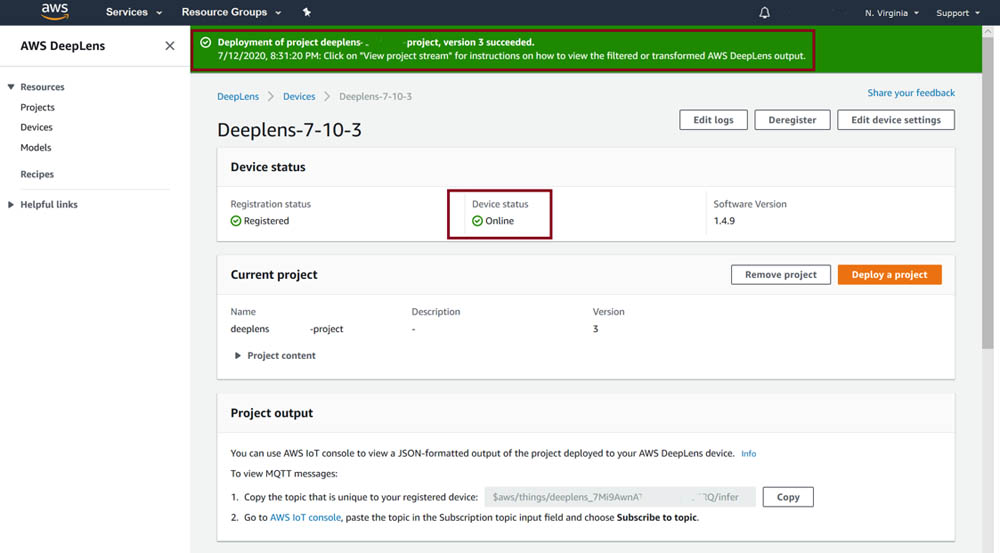Viewport: 1000px width, 553px height.
Task: Click the Online status check icon
Action: click(477, 221)
